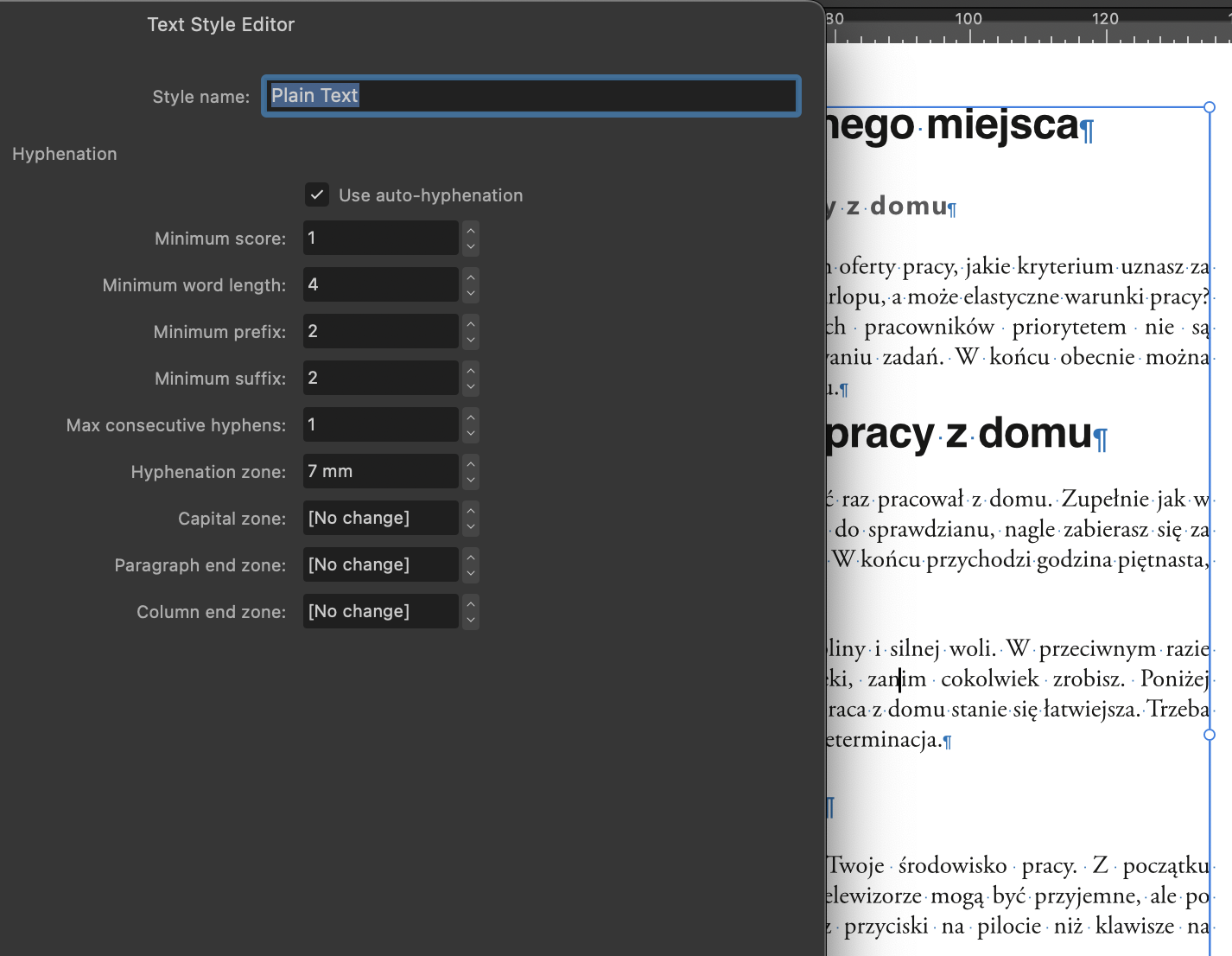Click the word 'cokolwiek' in the document
This screenshot has width=1232, height=956.
(x=990, y=679)
